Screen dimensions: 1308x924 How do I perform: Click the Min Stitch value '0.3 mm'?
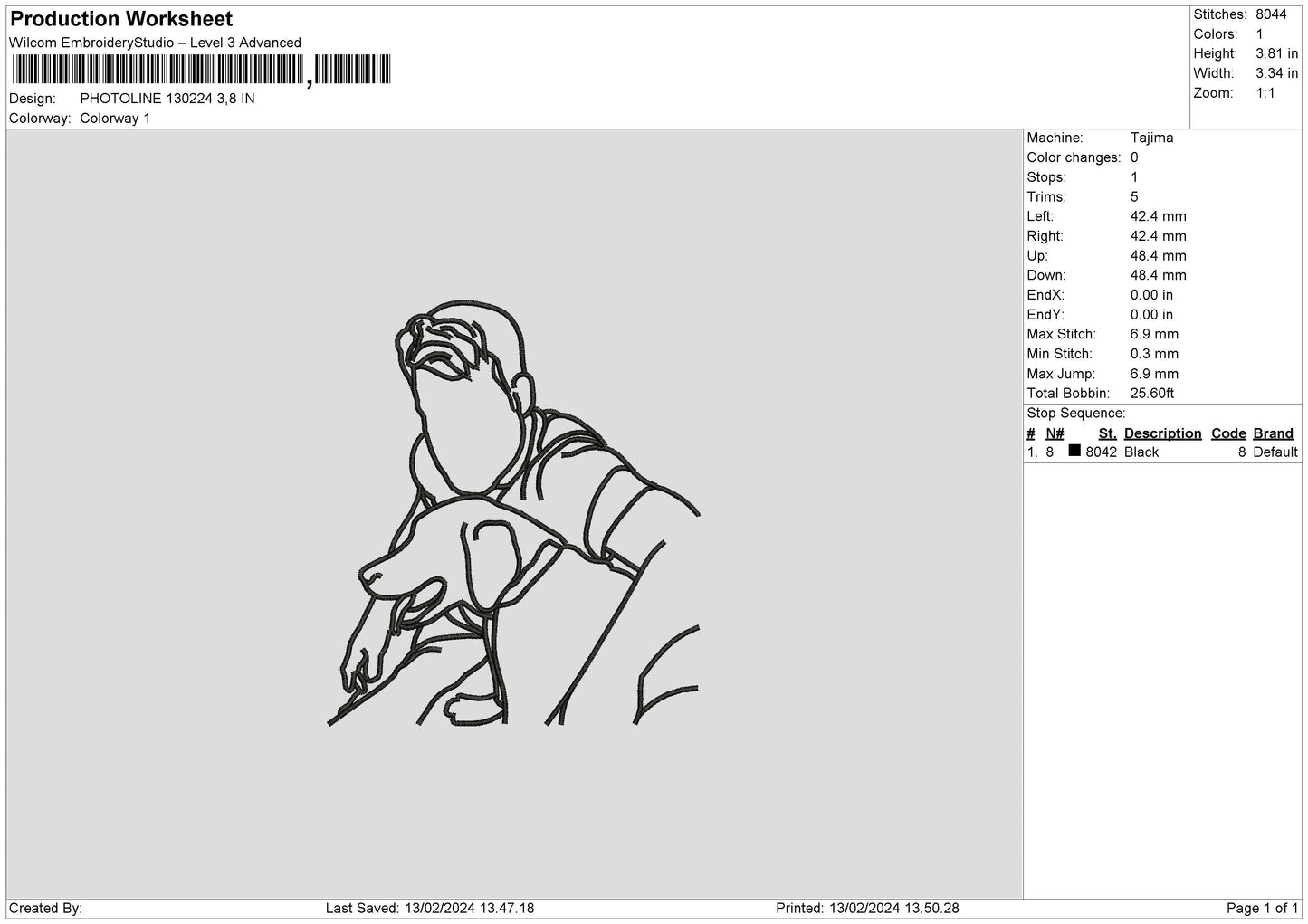(x=1155, y=354)
